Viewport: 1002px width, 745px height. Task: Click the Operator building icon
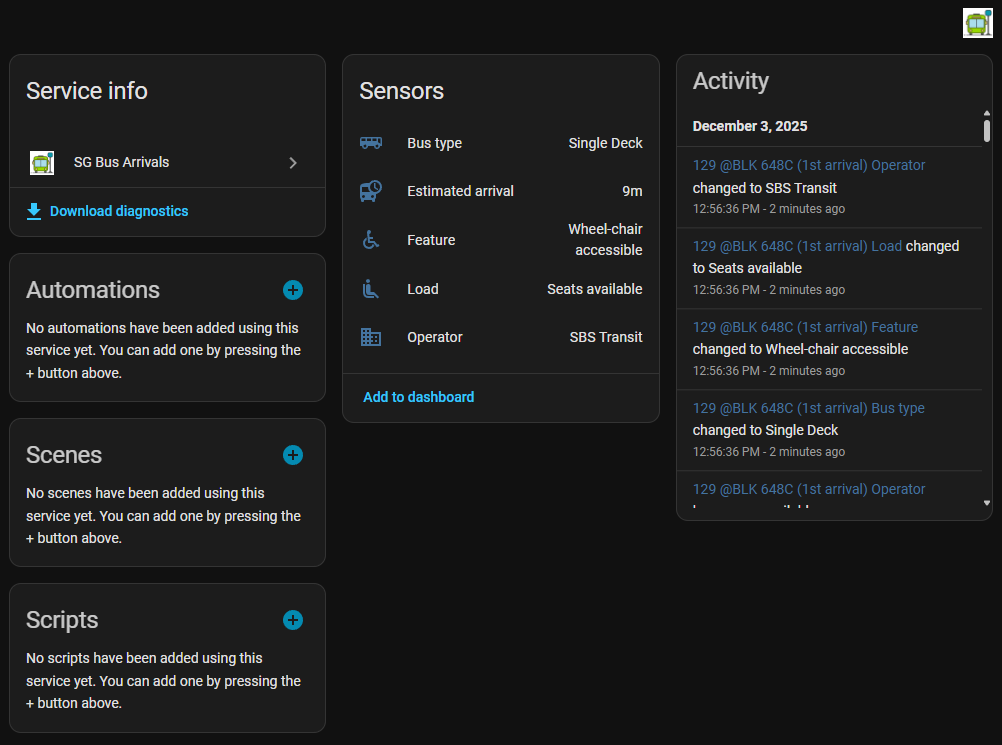coord(371,337)
